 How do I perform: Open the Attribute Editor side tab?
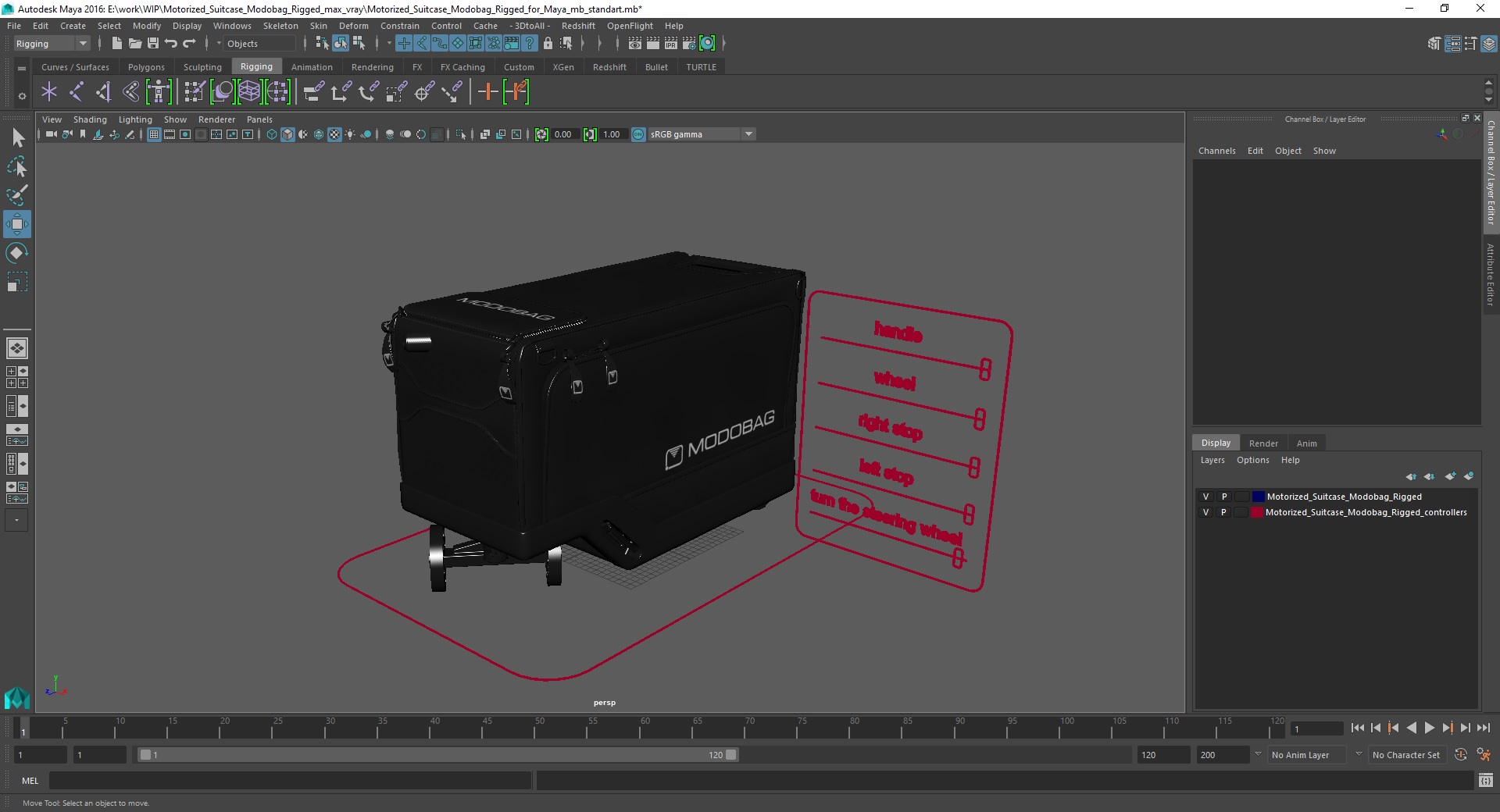1491,275
